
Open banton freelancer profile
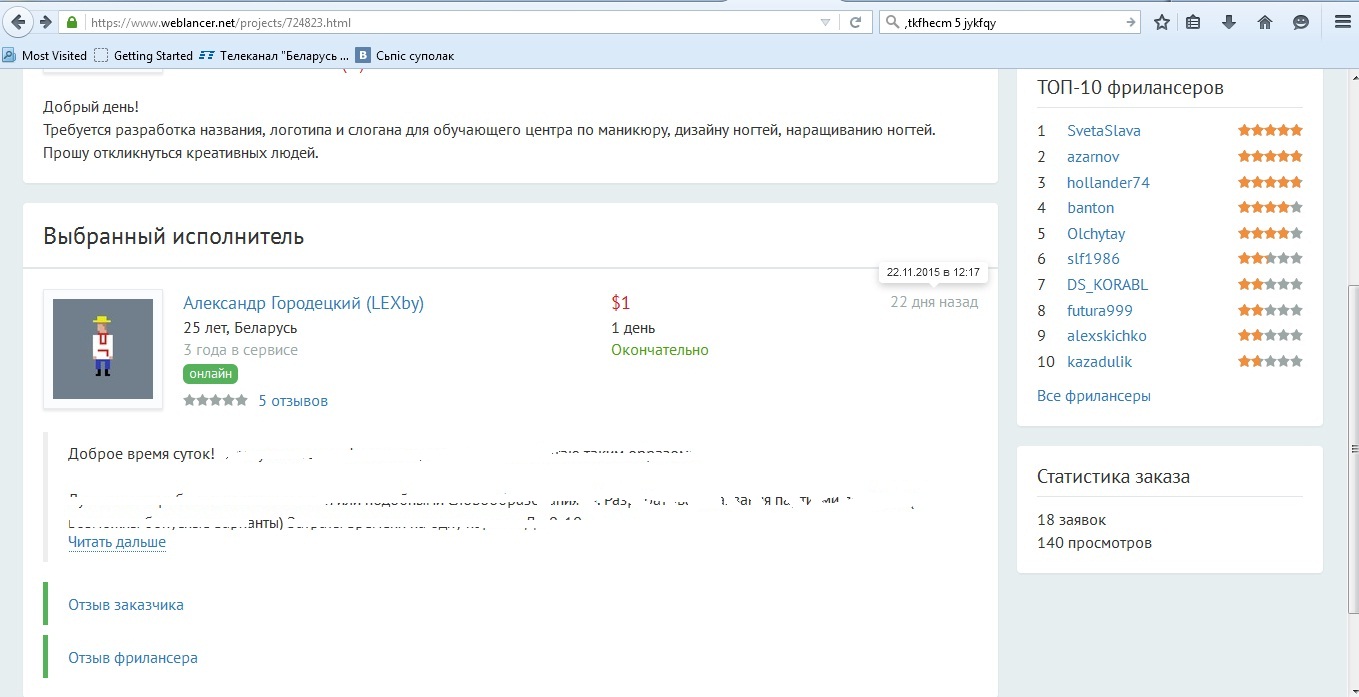pyautogui.click(x=1090, y=208)
